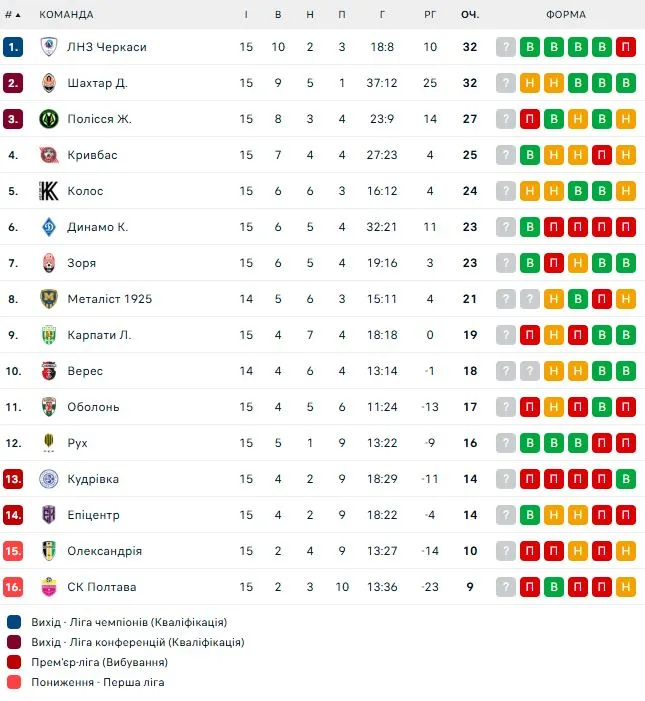Select the Колос club crest icon
The image size is (645, 701).
pyautogui.click(x=48, y=191)
